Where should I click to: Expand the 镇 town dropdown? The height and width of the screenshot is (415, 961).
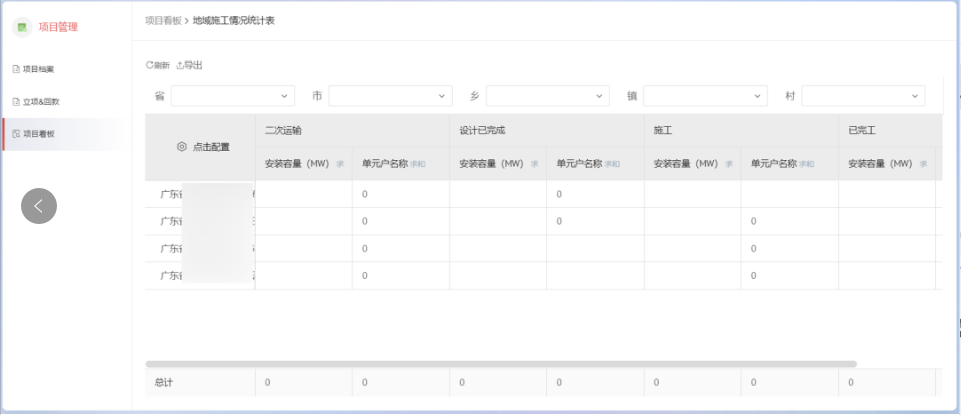tap(704, 95)
